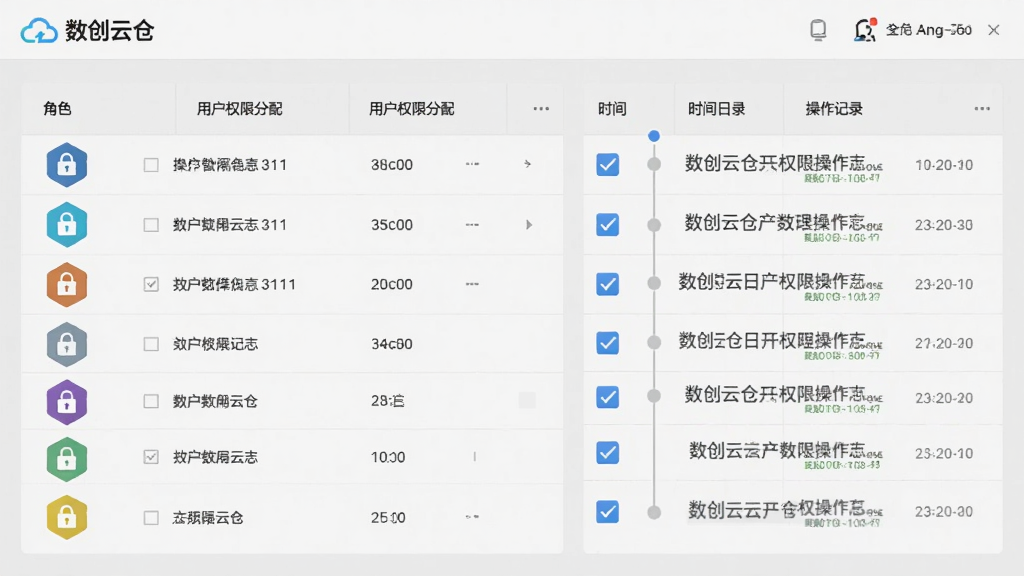Viewport: 1024px width, 576px height.
Task: Click the value 35c00
Action: [x=392, y=225]
